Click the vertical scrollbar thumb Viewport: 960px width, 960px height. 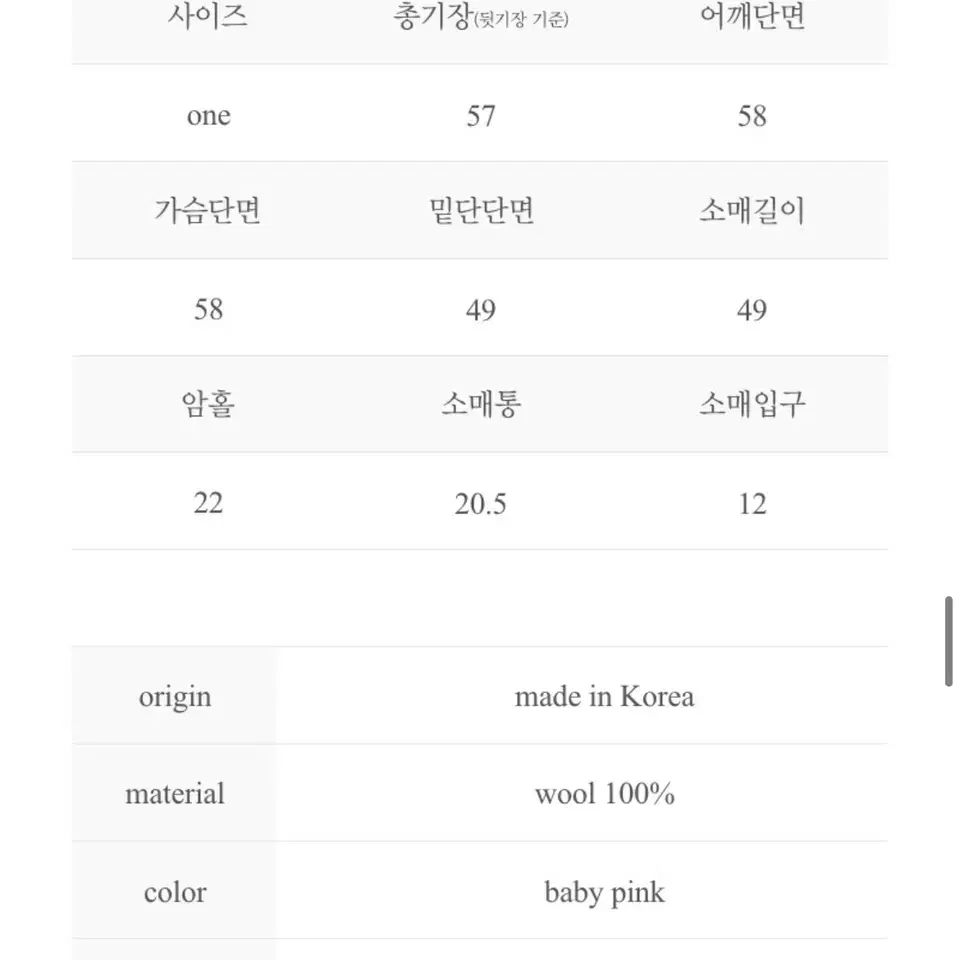point(948,641)
